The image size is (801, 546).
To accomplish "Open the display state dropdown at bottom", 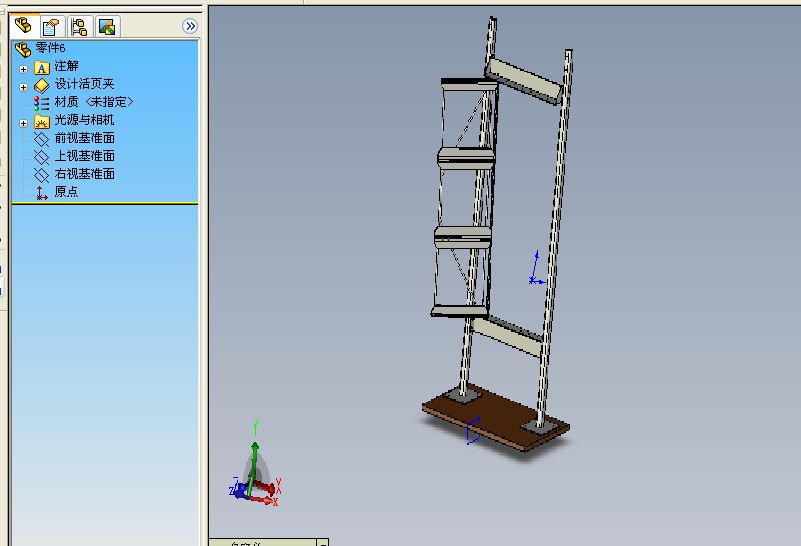I will 323,542.
